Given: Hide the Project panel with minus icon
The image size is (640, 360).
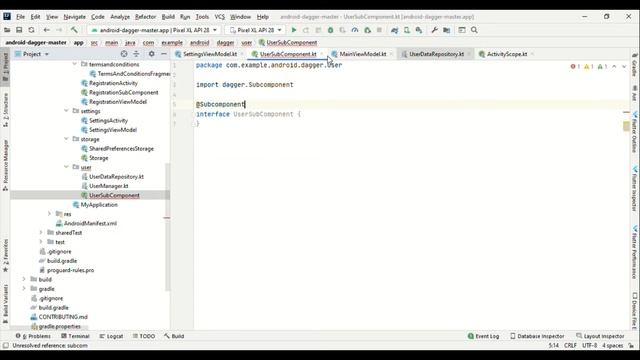Looking at the screenshot, I should [x=164, y=54].
